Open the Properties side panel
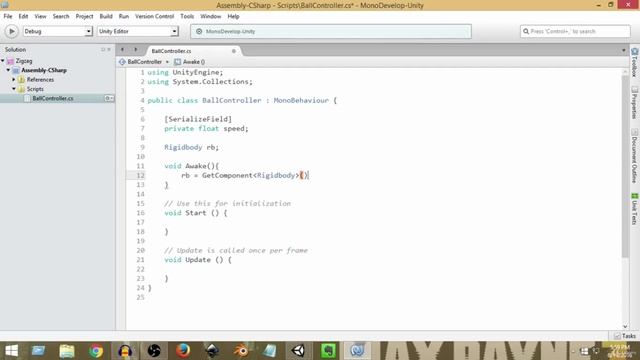Image resolution: width=640 pixels, height=360 pixels. pyautogui.click(x=635, y=103)
